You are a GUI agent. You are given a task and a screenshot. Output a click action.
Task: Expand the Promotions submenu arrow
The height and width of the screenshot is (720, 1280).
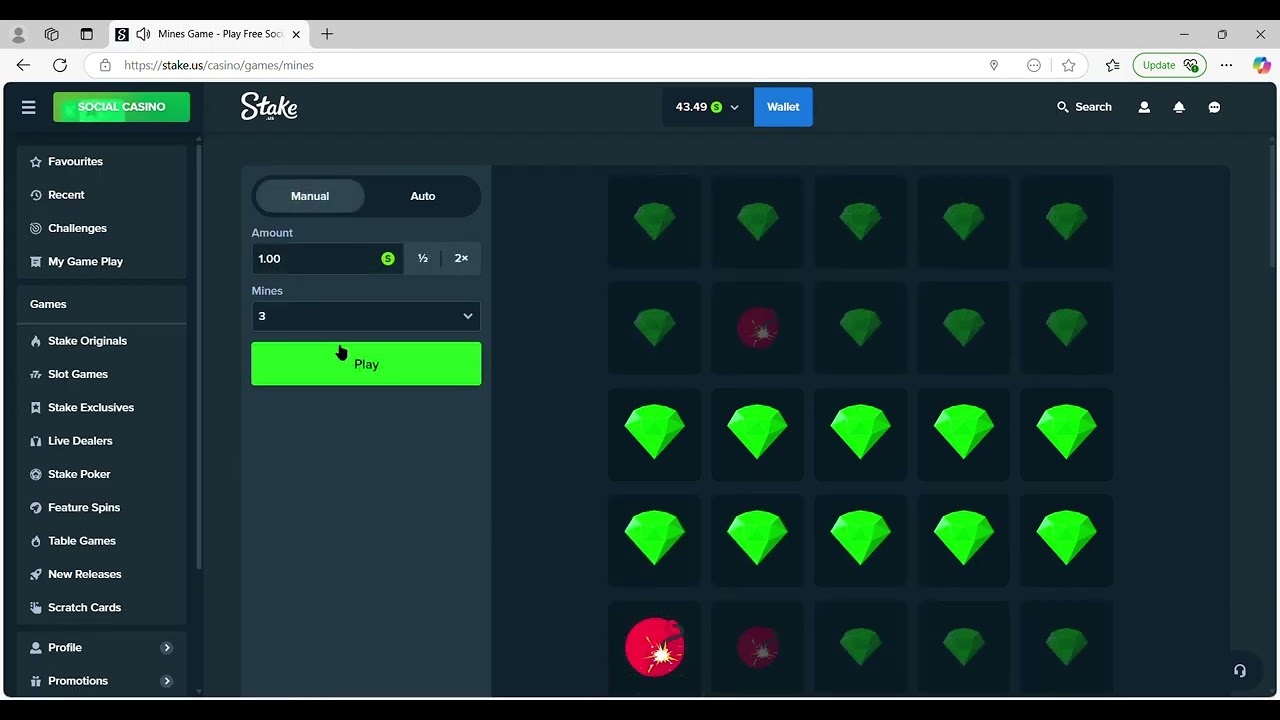tap(167, 681)
